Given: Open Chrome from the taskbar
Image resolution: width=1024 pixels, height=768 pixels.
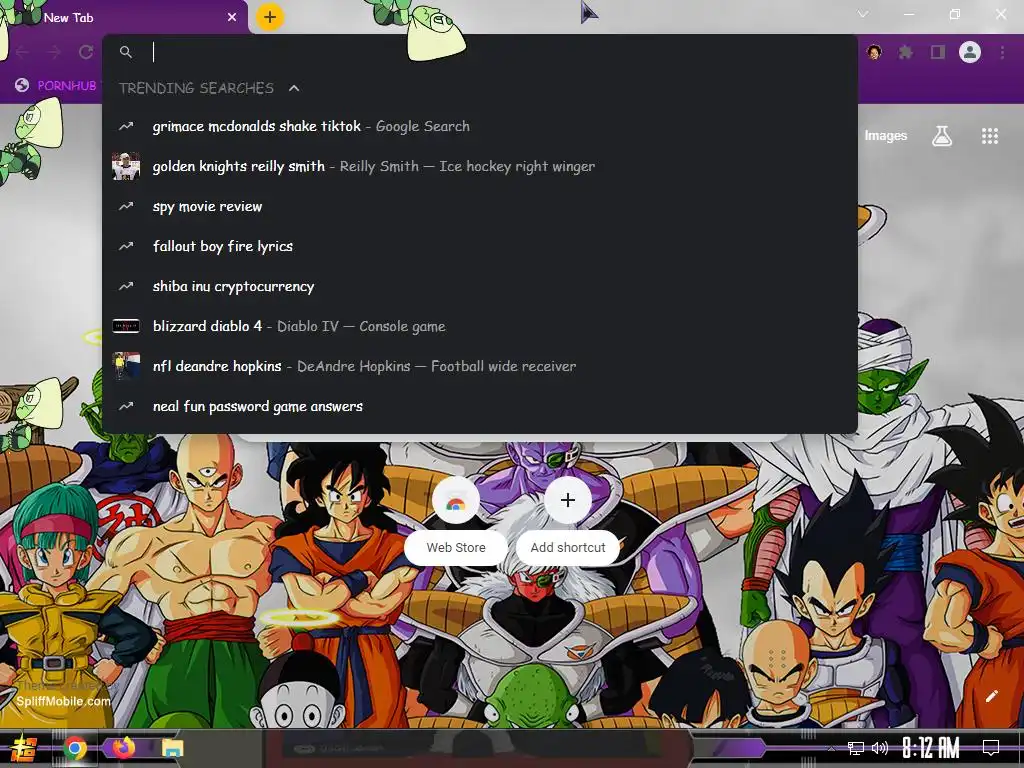Looking at the screenshot, I should tap(75, 748).
